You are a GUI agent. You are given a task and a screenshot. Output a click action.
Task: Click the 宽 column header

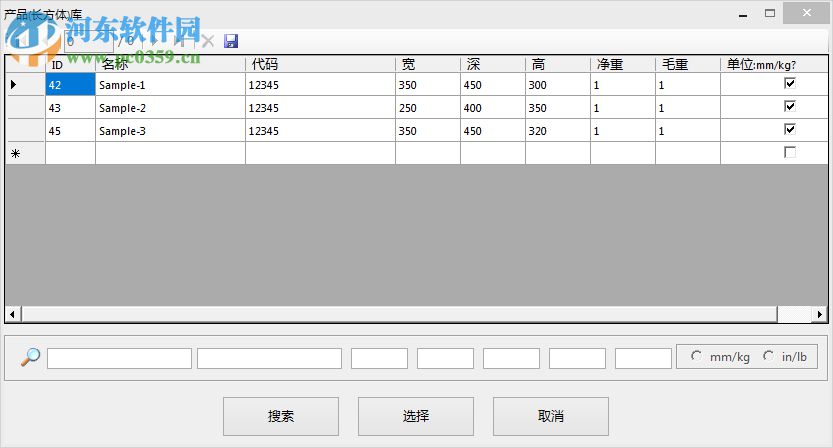point(428,64)
